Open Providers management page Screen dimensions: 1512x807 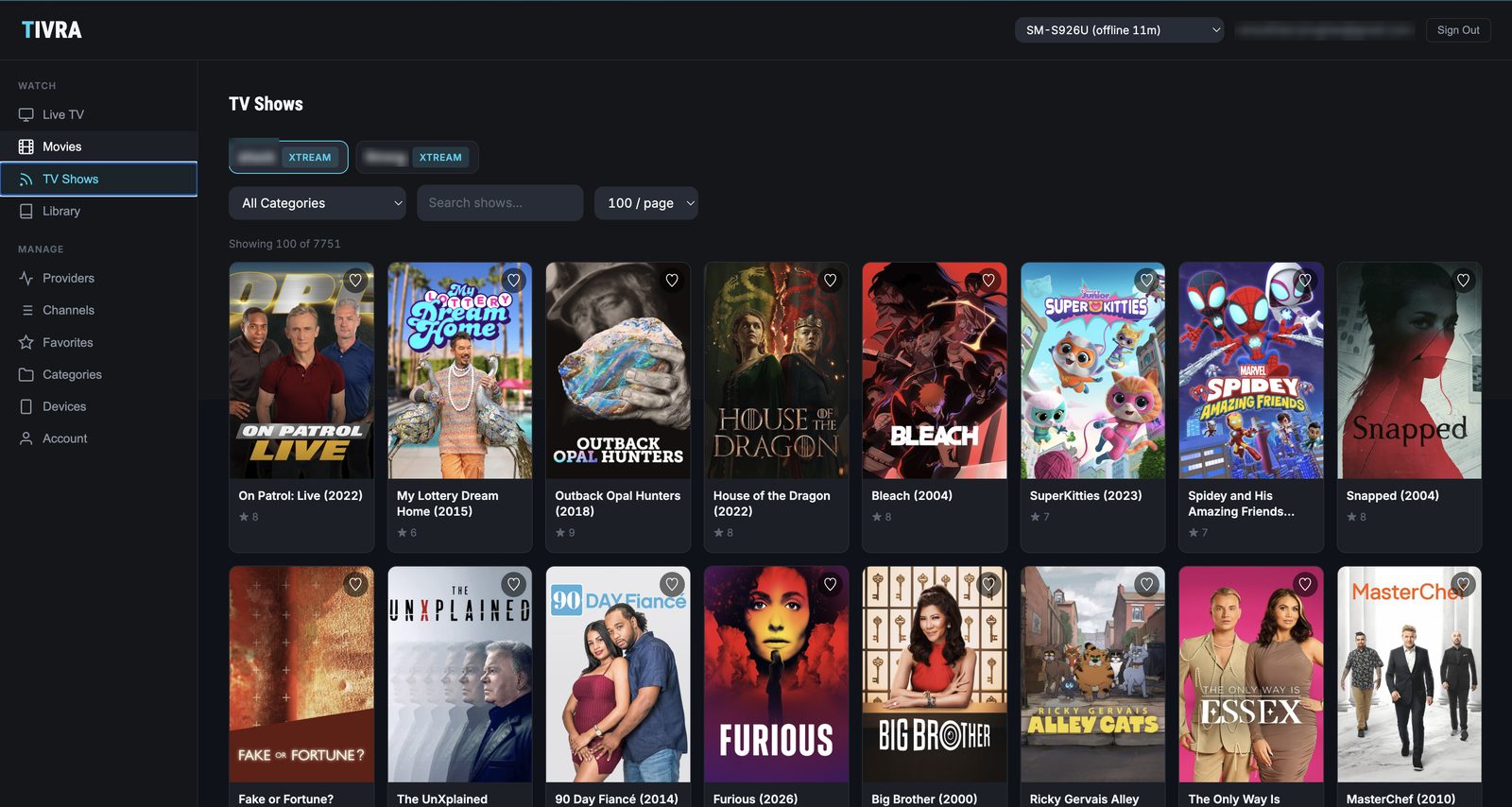tap(98, 278)
